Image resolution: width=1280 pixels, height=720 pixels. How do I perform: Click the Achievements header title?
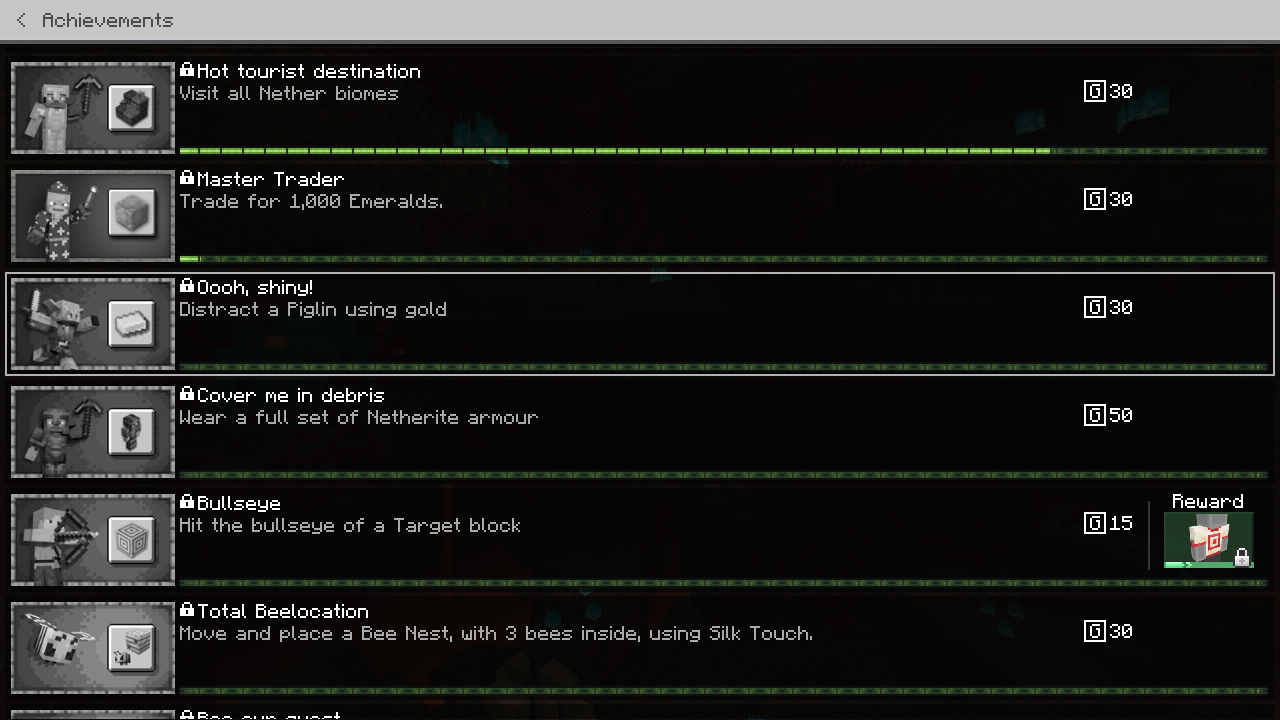tap(108, 20)
